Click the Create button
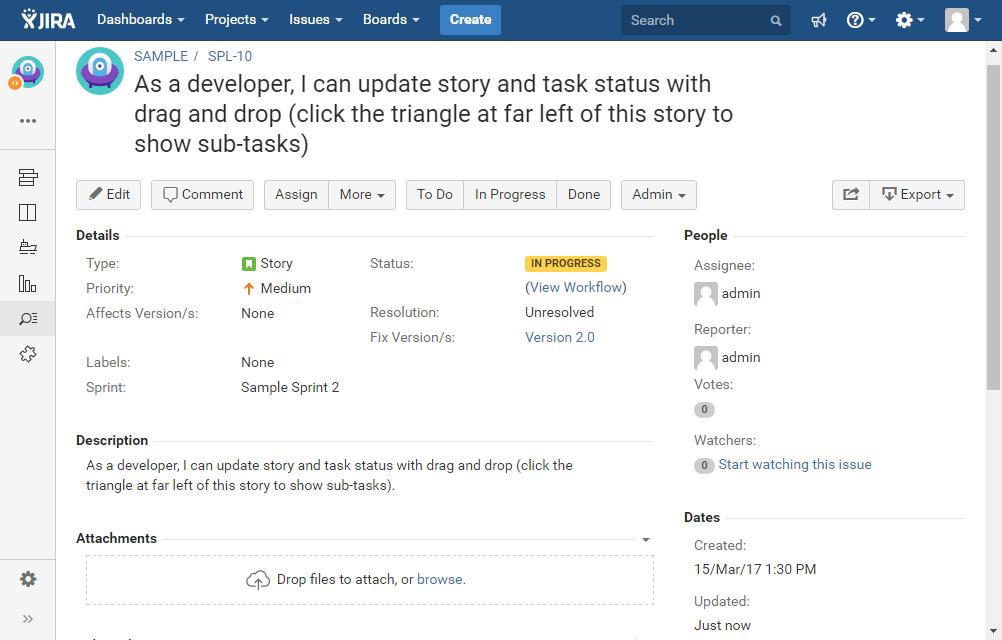1002x640 pixels. tap(470, 20)
